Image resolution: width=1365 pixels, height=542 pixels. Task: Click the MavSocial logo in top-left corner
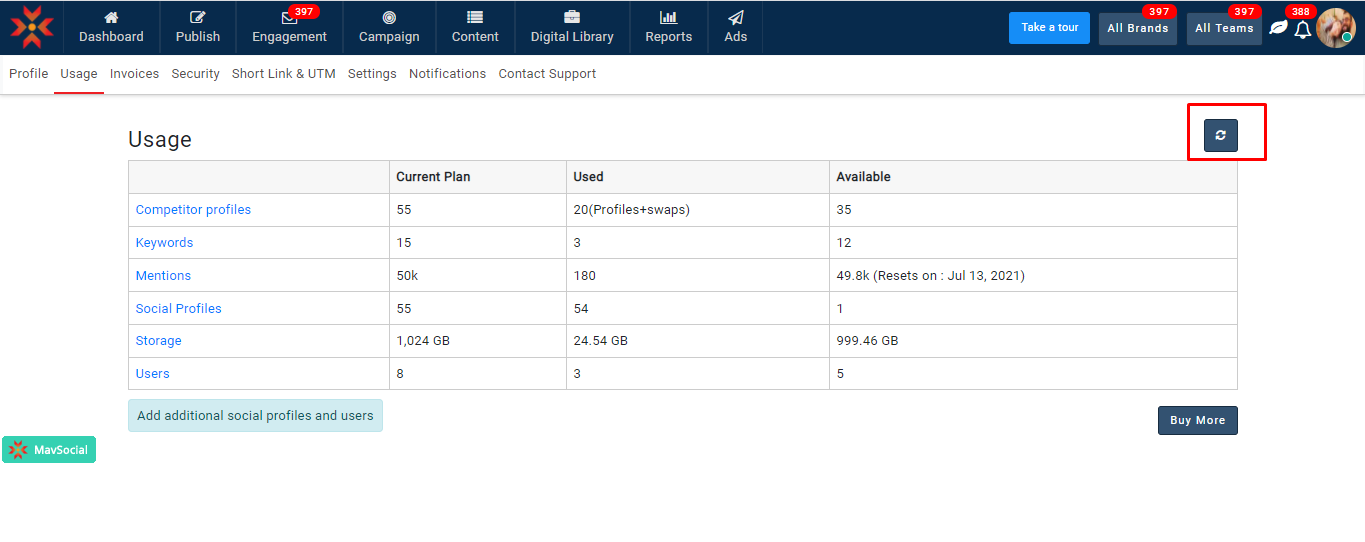tap(31, 27)
